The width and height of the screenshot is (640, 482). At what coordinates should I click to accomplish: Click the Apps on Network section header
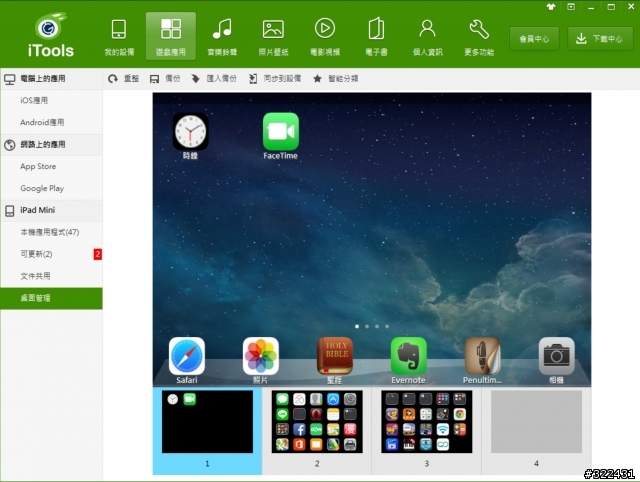point(51,144)
